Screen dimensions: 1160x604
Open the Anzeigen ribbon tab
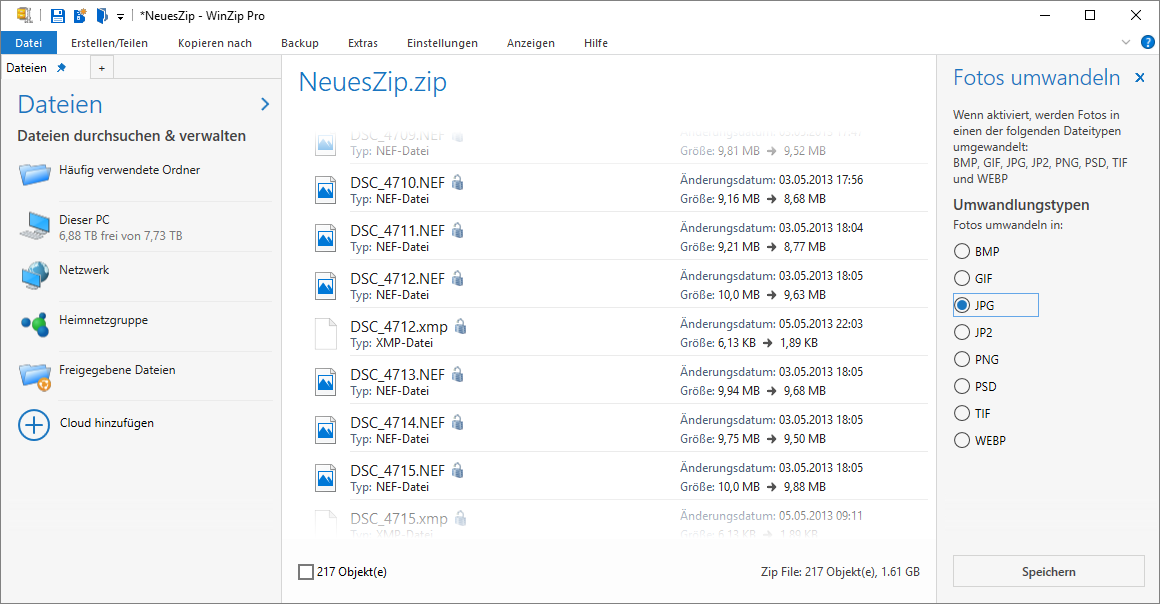click(x=530, y=43)
